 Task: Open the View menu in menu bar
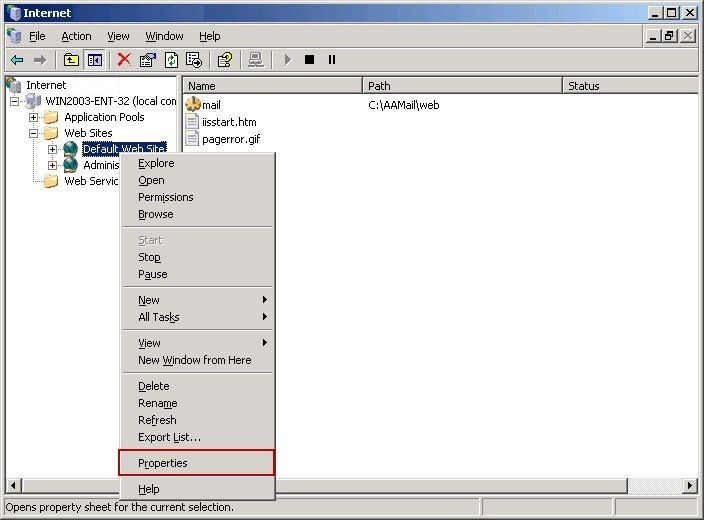pos(118,36)
